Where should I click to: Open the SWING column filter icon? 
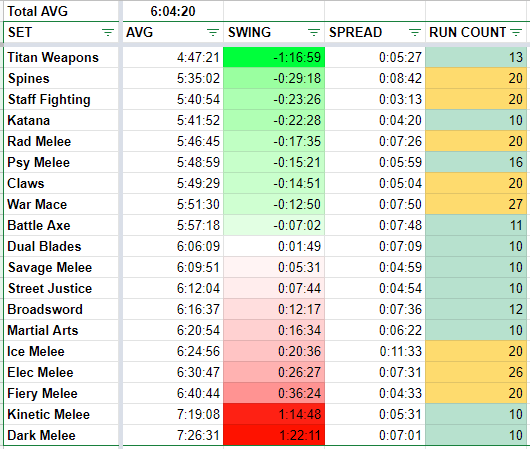click(x=314, y=32)
